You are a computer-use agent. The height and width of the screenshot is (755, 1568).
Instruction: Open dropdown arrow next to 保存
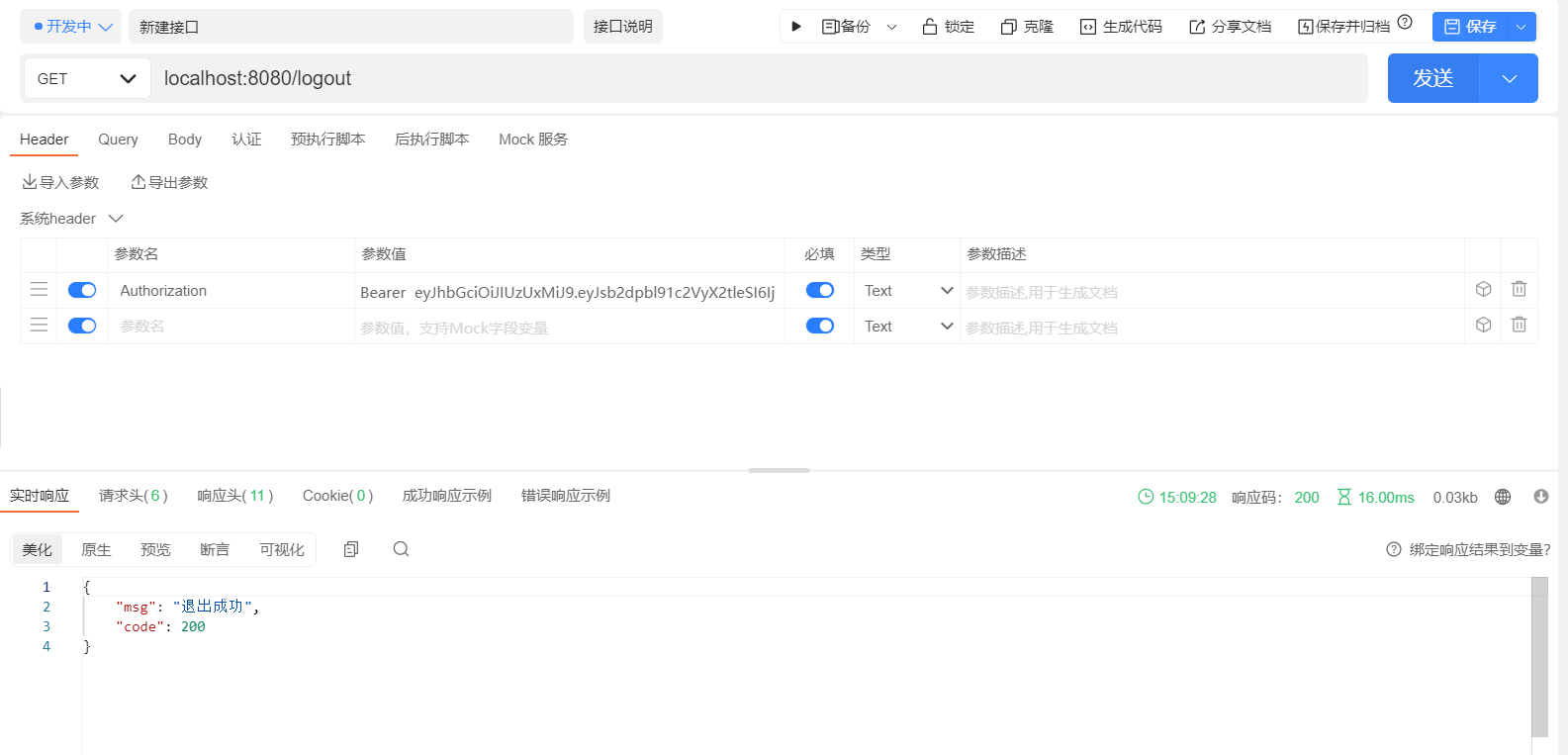pos(1522,27)
